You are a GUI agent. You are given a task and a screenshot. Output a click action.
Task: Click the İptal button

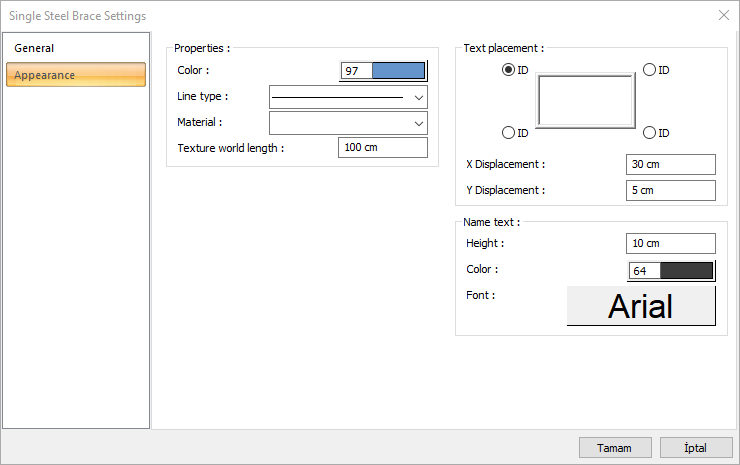[695, 447]
